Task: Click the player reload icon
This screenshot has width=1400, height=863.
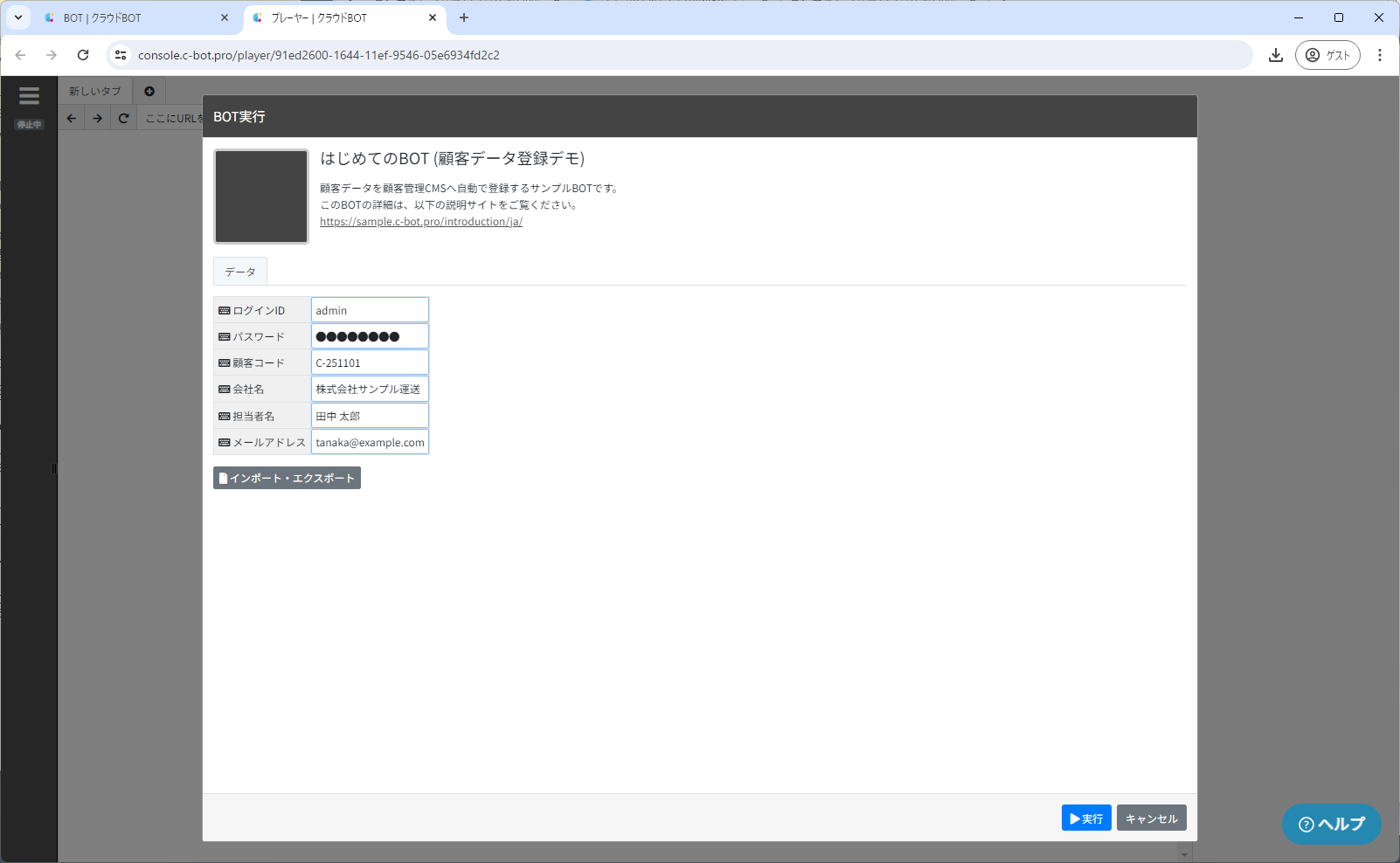Action: click(123, 118)
